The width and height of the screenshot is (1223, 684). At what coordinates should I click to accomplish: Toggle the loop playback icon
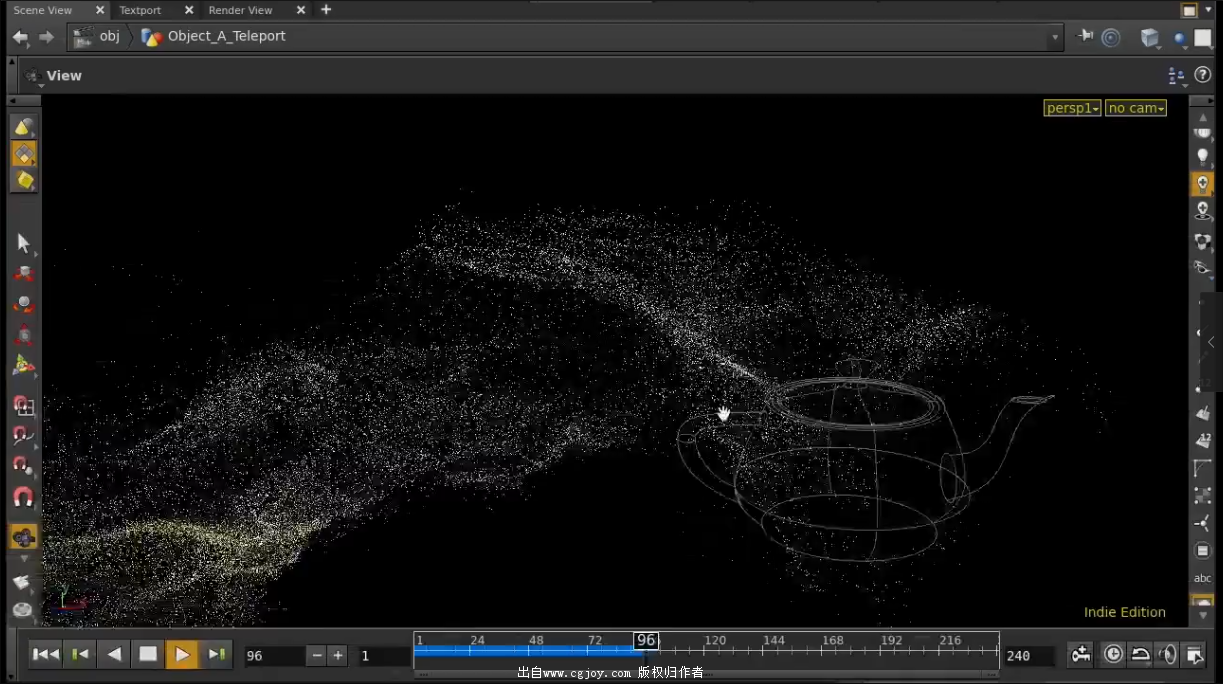(1140, 655)
